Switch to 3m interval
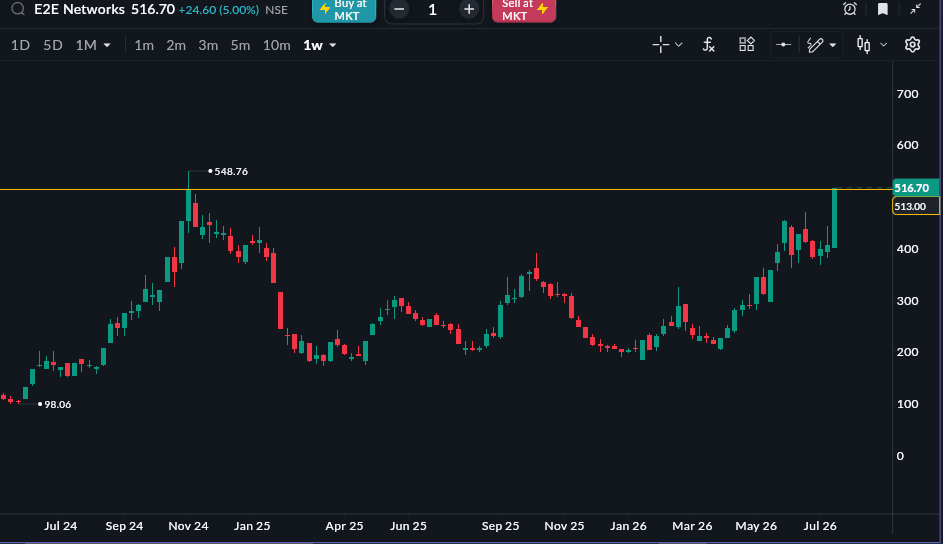This screenshot has width=943, height=544. click(x=208, y=45)
